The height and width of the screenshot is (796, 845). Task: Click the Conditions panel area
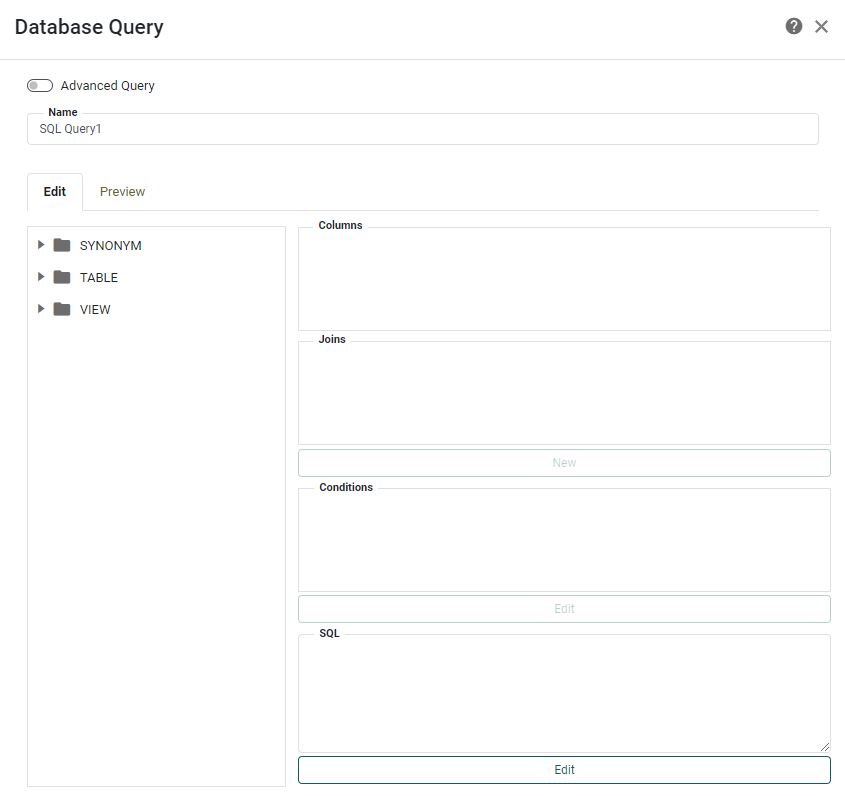[564, 540]
